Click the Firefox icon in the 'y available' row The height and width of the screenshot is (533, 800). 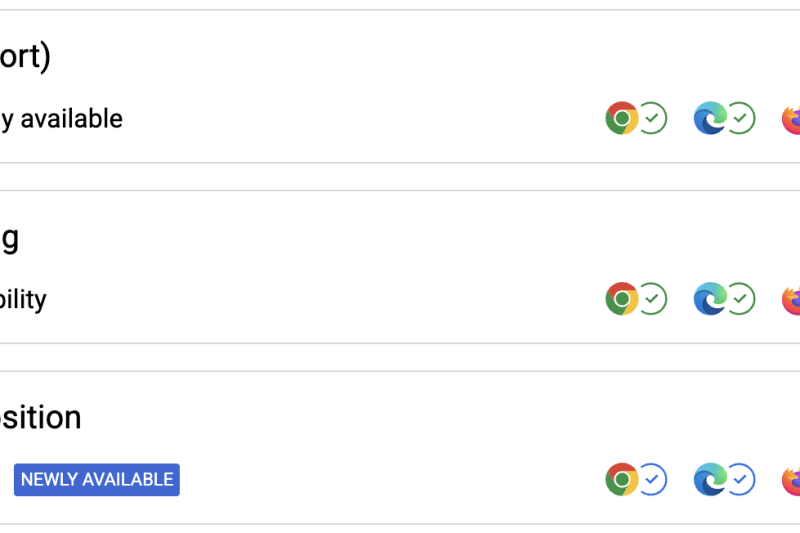(x=791, y=119)
